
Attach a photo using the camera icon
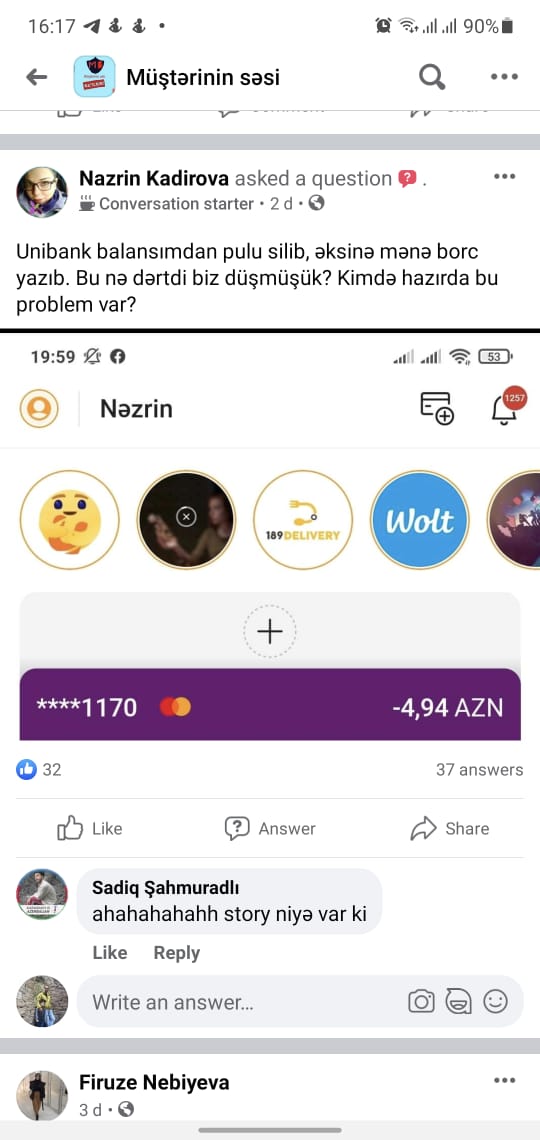coord(421,1002)
